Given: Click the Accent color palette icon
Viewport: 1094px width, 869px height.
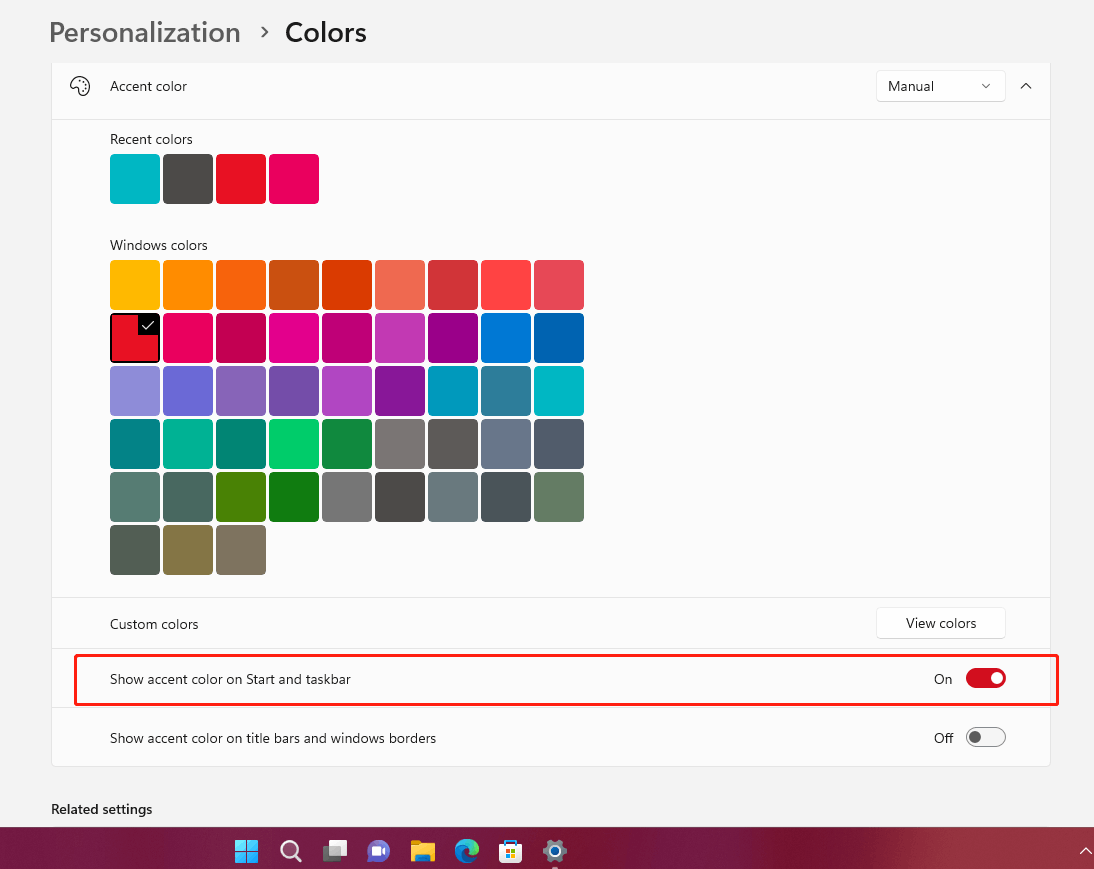Looking at the screenshot, I should click(80, 86).
